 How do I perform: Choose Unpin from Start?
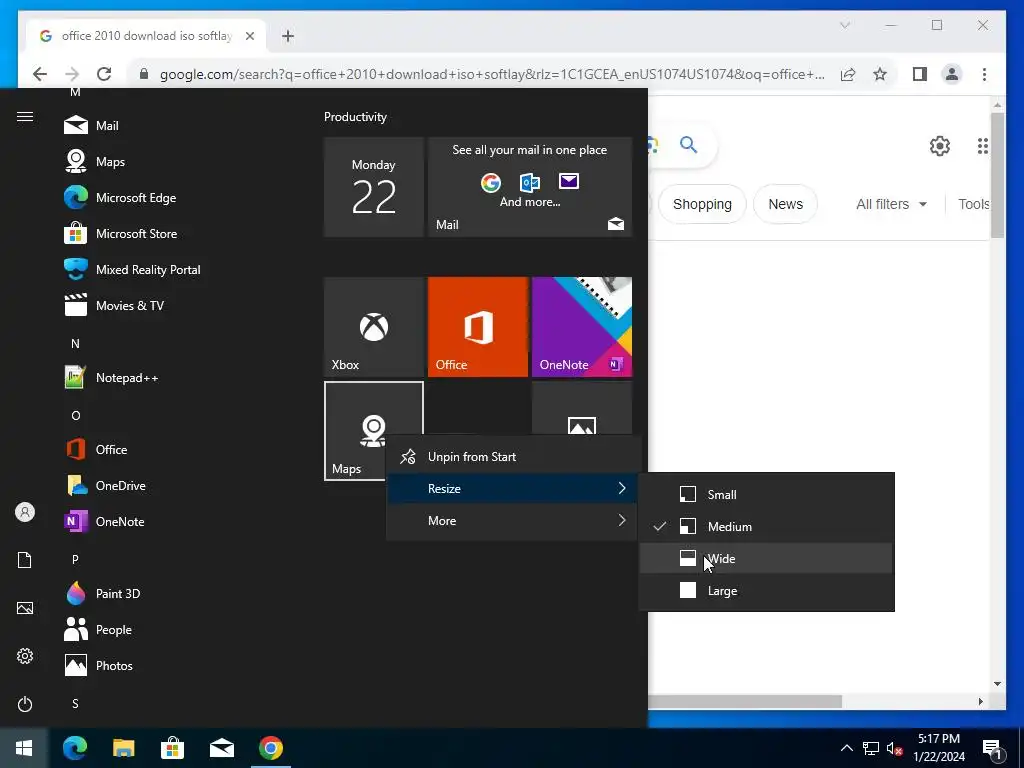pos(512,456)
